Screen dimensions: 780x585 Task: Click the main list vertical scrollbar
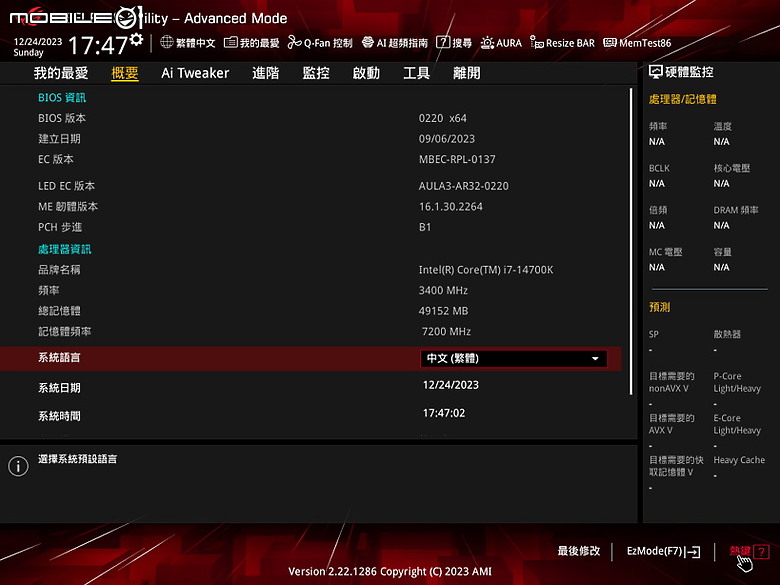coord(631,242)
